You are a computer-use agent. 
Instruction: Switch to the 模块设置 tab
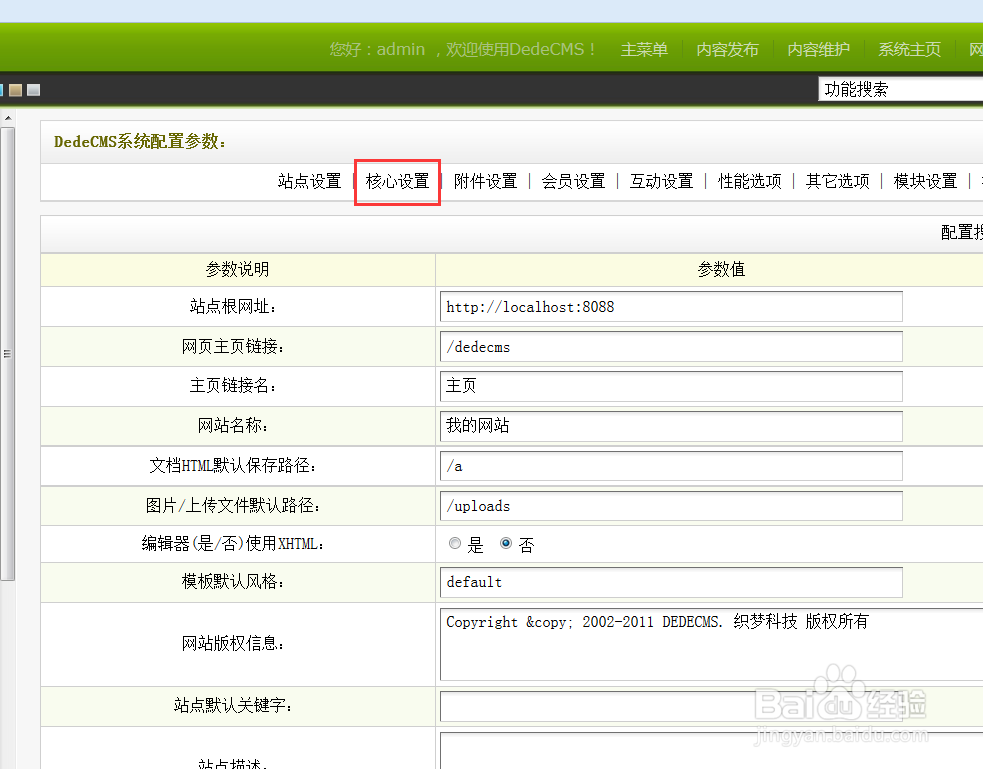coord(925,181)
